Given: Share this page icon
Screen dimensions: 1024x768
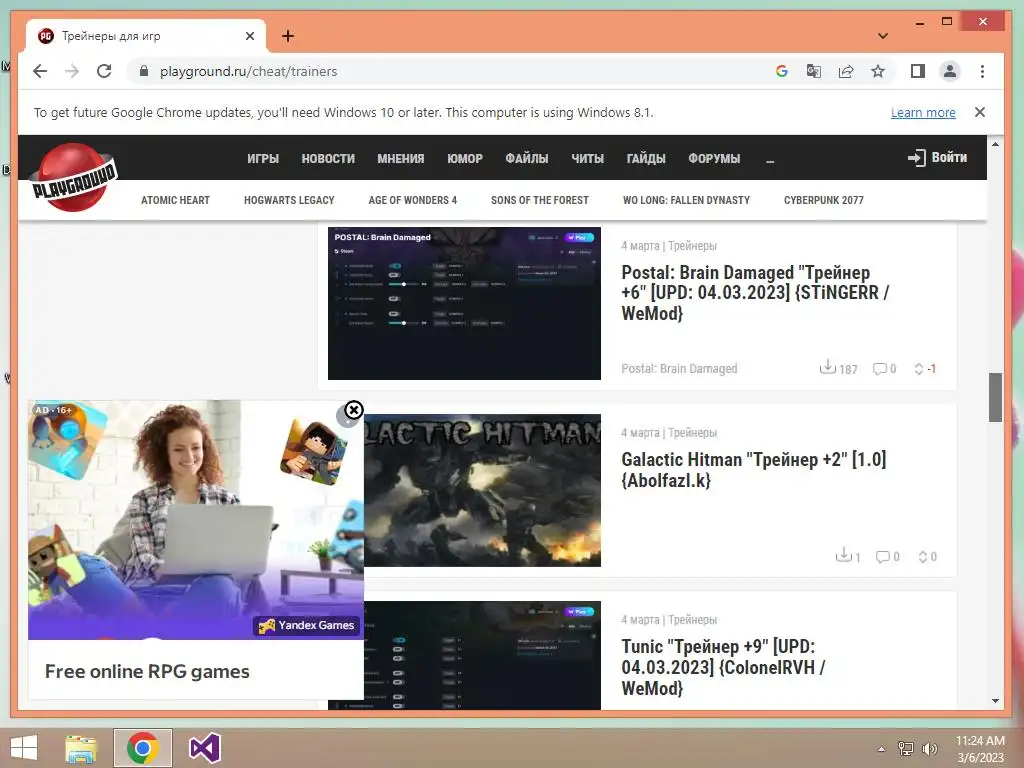Looking at the screenshot, I should 846,71.
